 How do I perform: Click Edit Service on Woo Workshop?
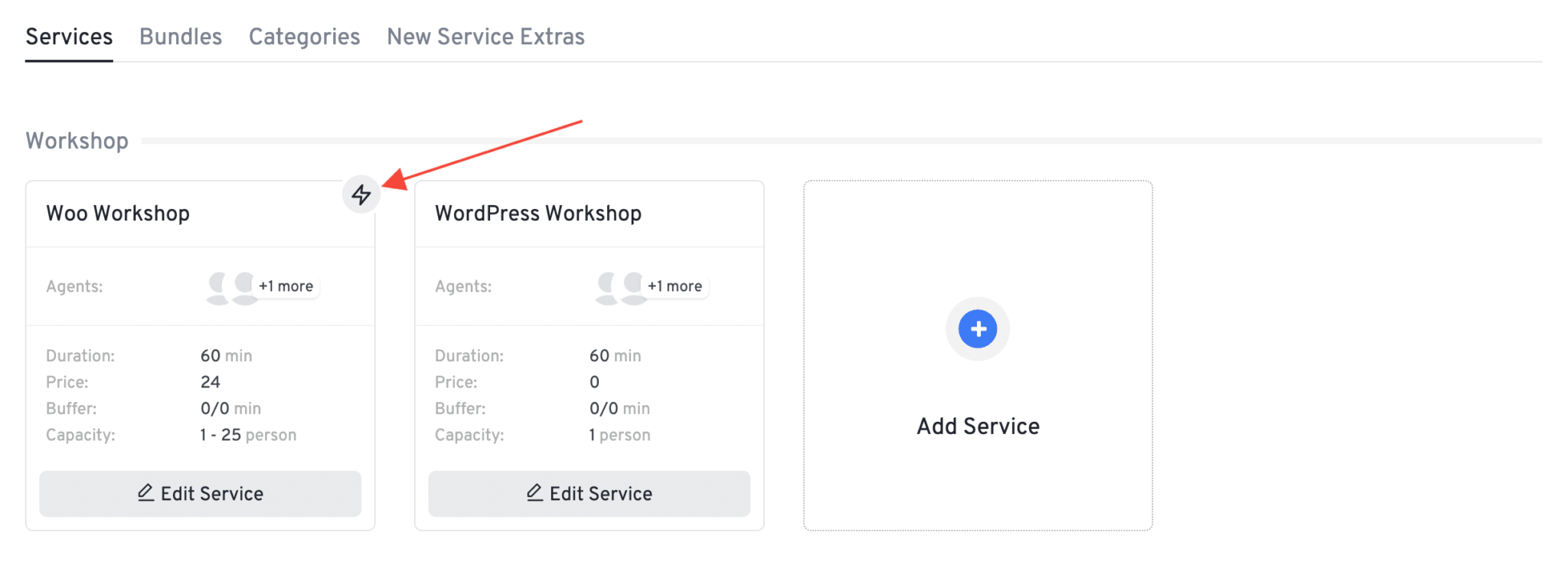(200, 493)
